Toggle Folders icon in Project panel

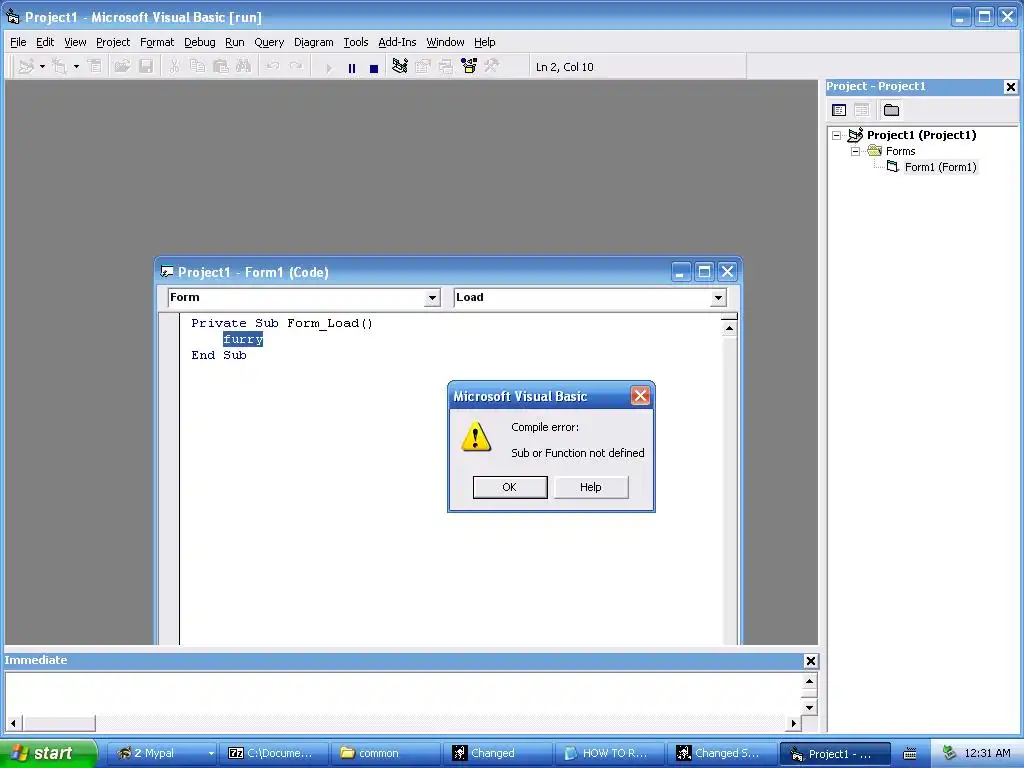coord(891,110)
